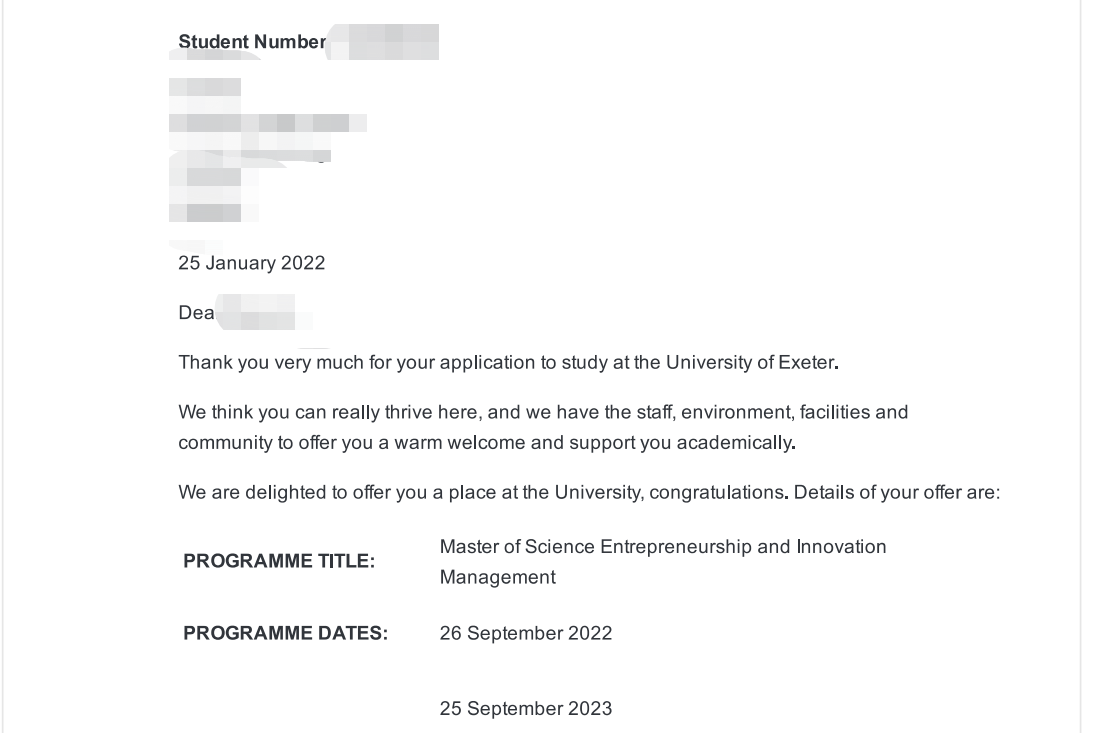
Task: Click the blurred student number value
Action: pyautogui.click(x=384, y=42)
